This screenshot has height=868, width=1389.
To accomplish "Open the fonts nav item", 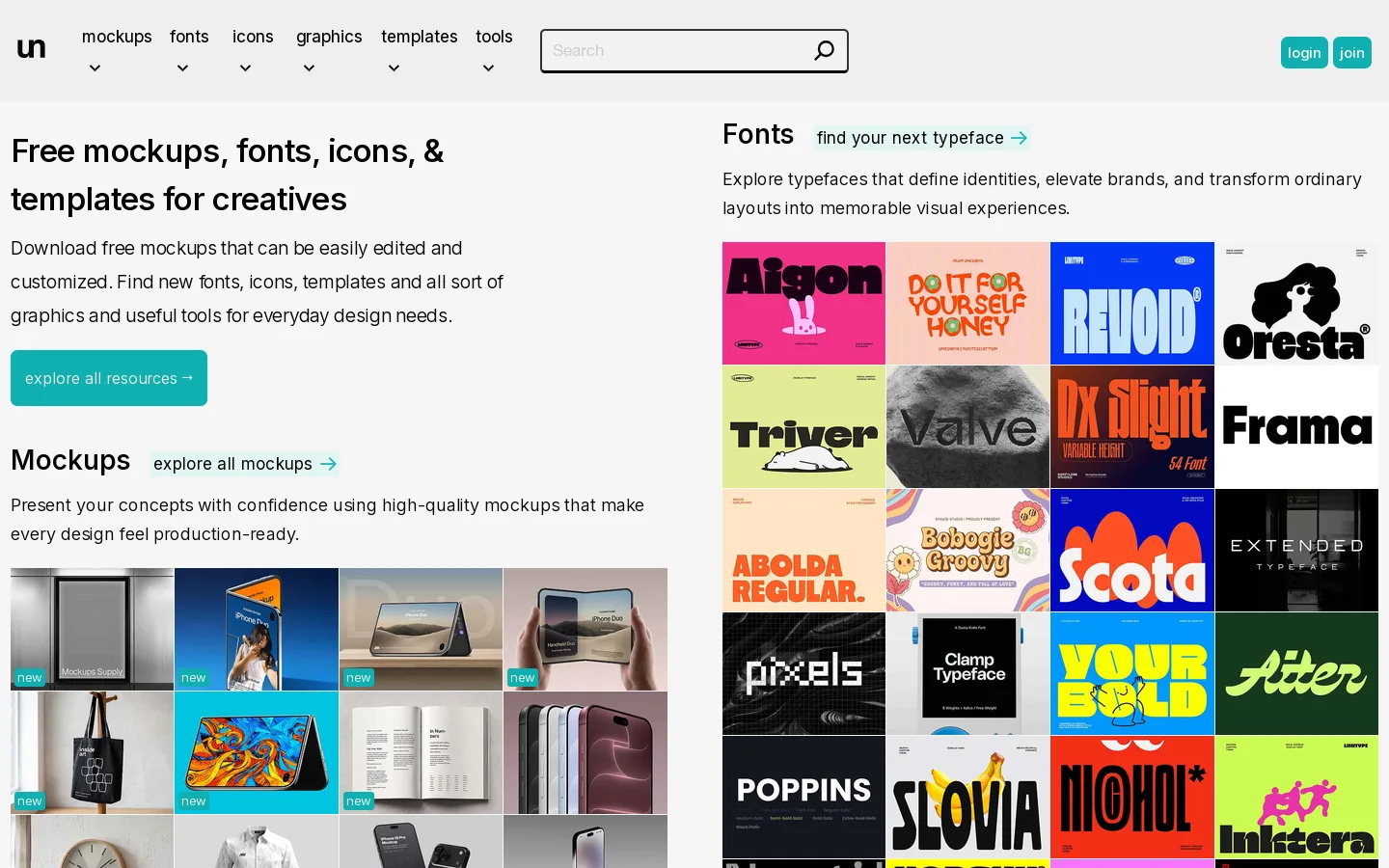I will pos(189,37).
